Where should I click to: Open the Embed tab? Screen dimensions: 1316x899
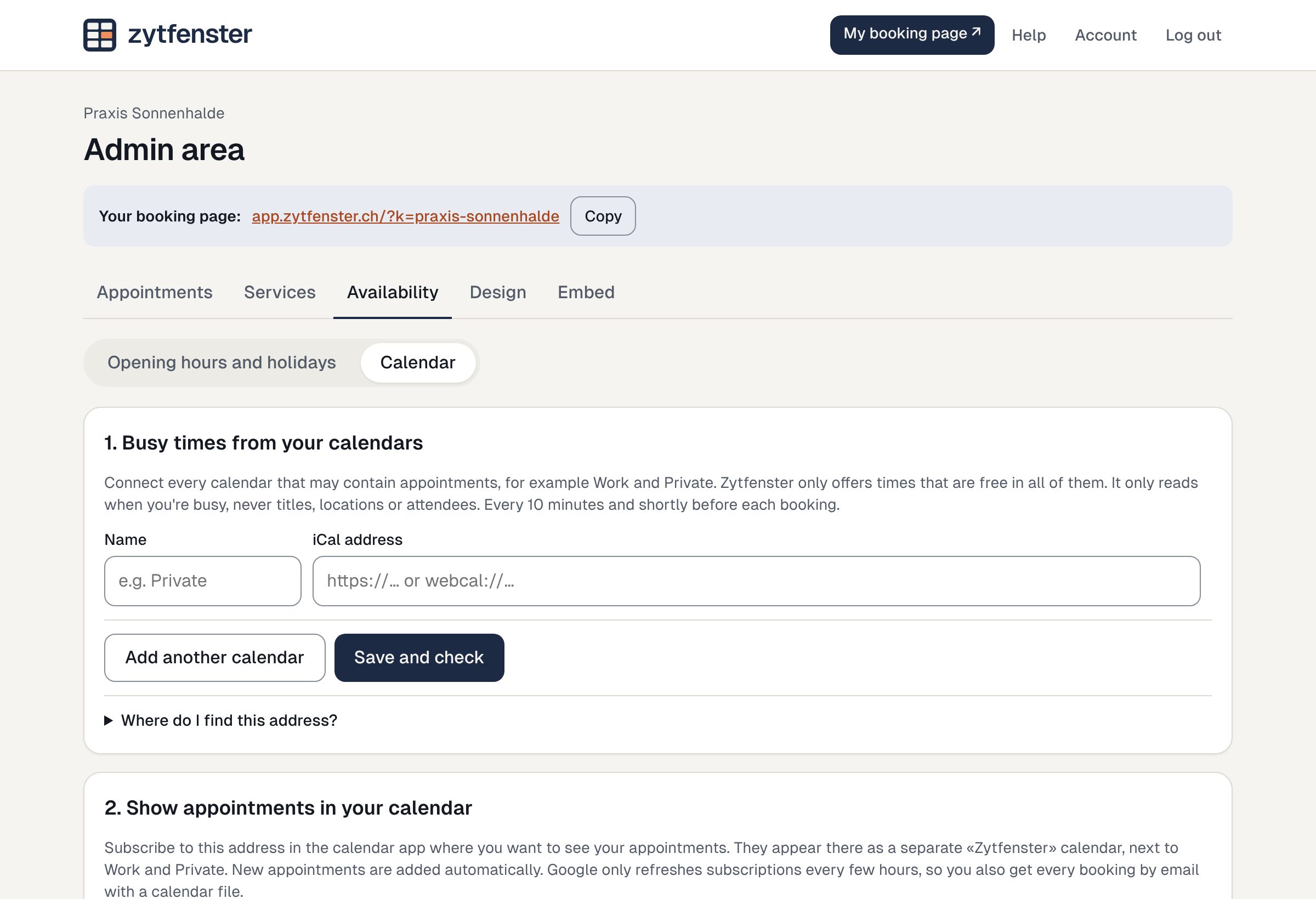coord(586,292)
